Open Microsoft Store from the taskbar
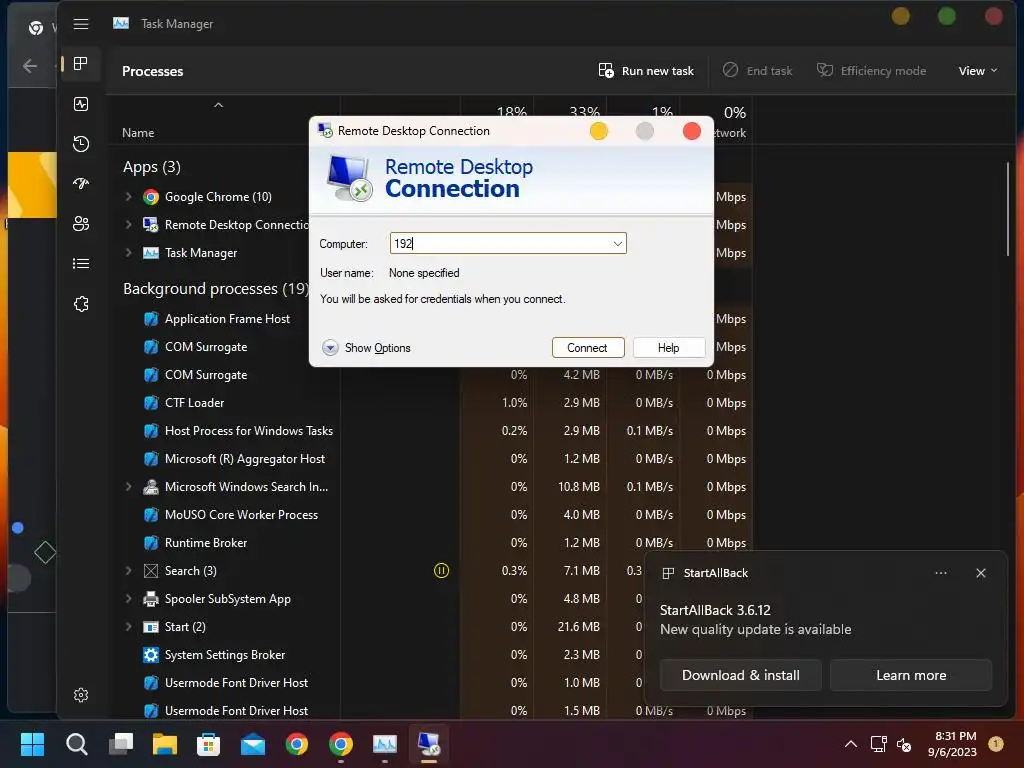This screenshot has height=768, width=1024. (x=208, y=744)
